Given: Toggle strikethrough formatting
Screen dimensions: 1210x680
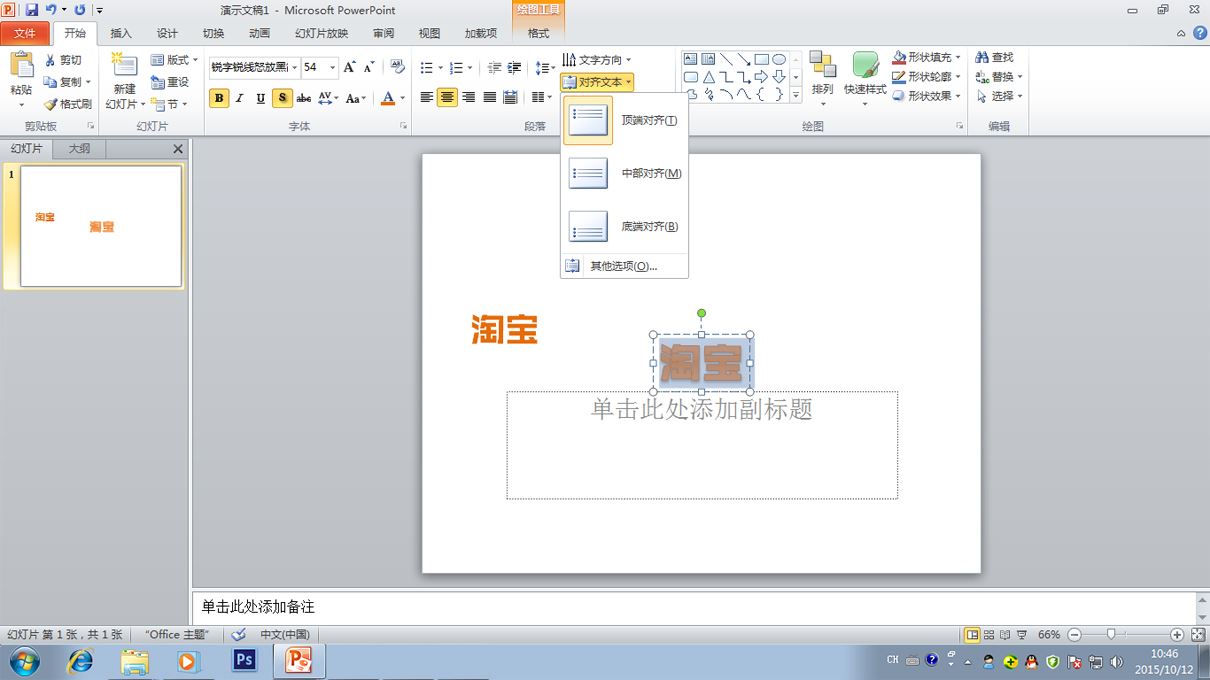Looking at the screenshot, I should point(304,98).
